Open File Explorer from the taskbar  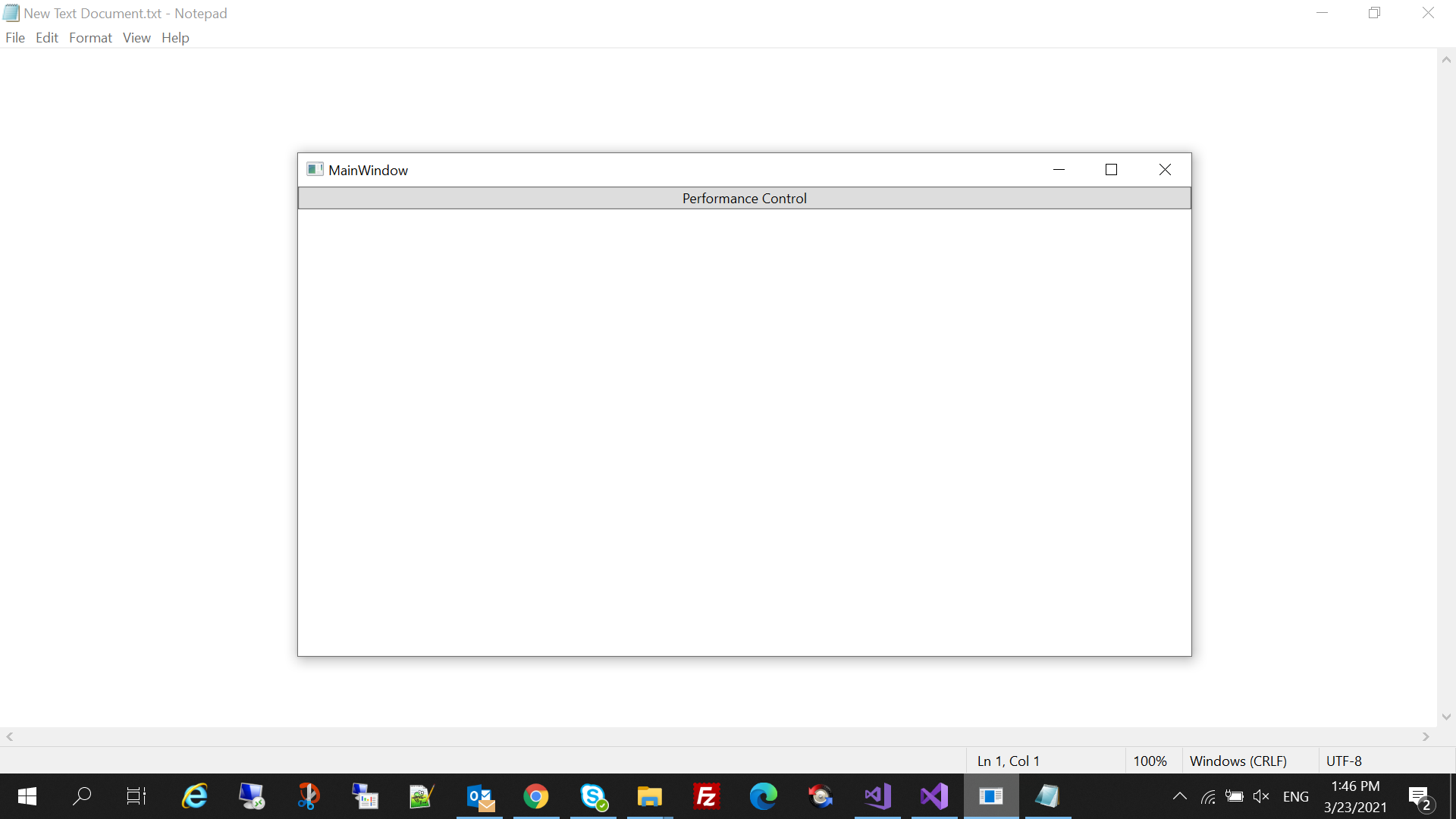(x=649, y=796)
